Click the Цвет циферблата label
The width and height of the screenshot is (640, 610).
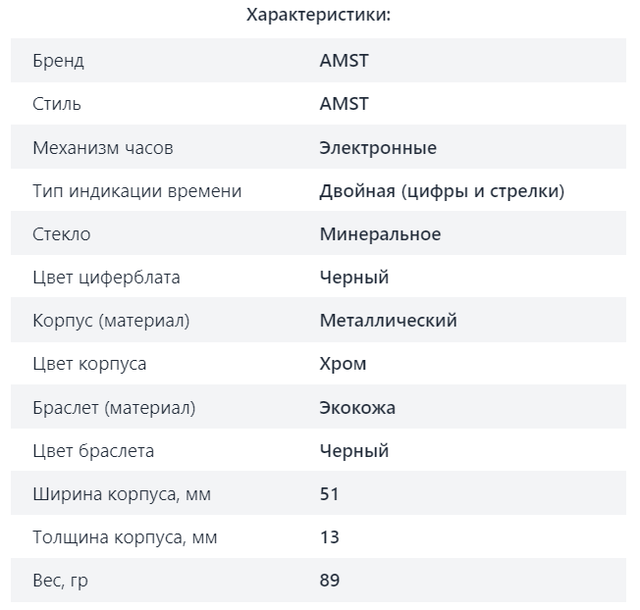106,278
